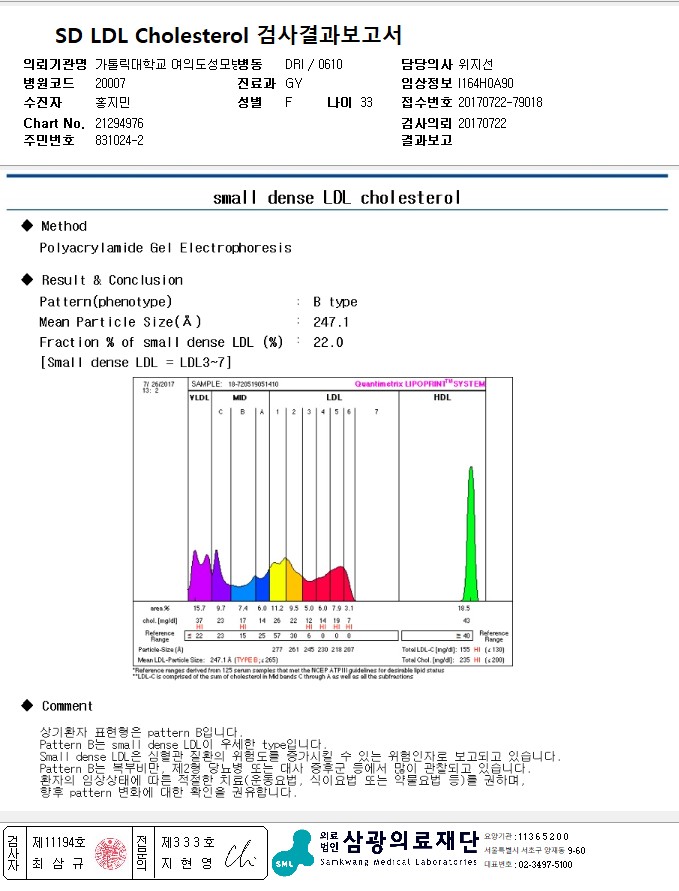Click the specialist name '지현영'
Image resolution: width=679 pixels, height=891 pixels.
point(187,864)
